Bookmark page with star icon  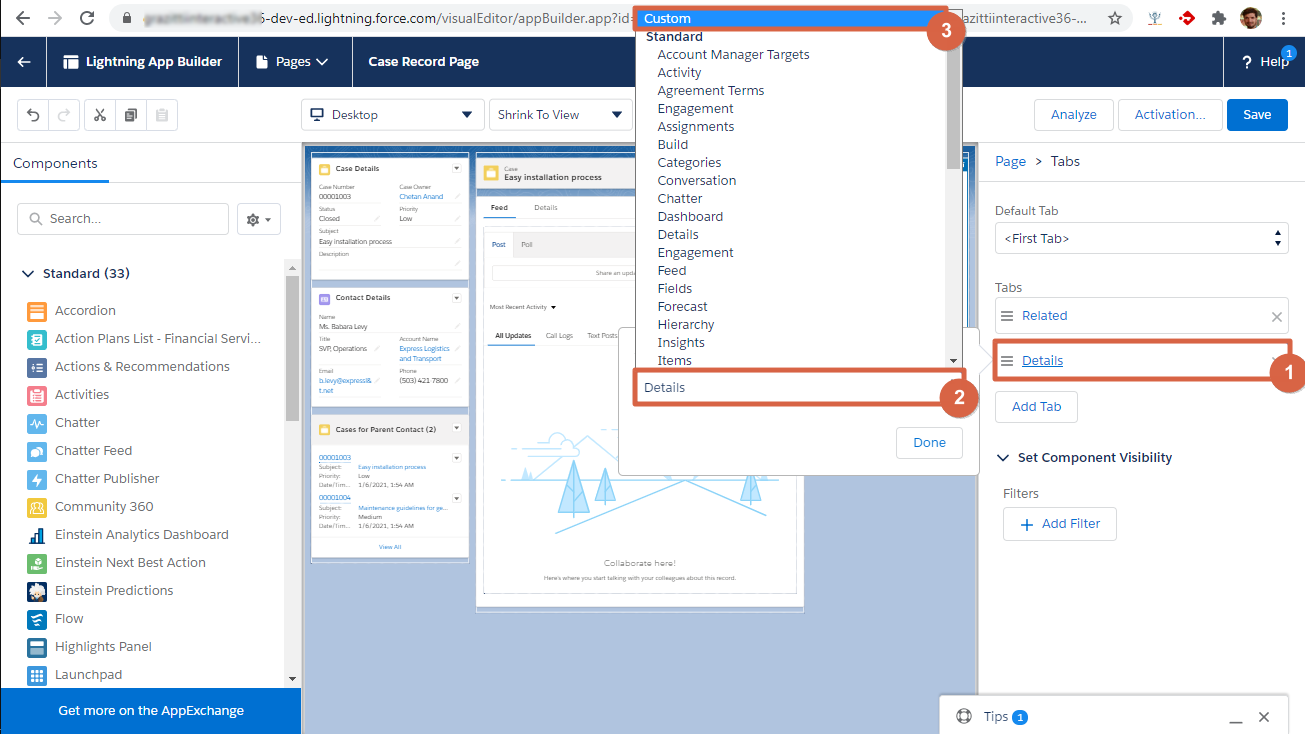(1114, 18)
